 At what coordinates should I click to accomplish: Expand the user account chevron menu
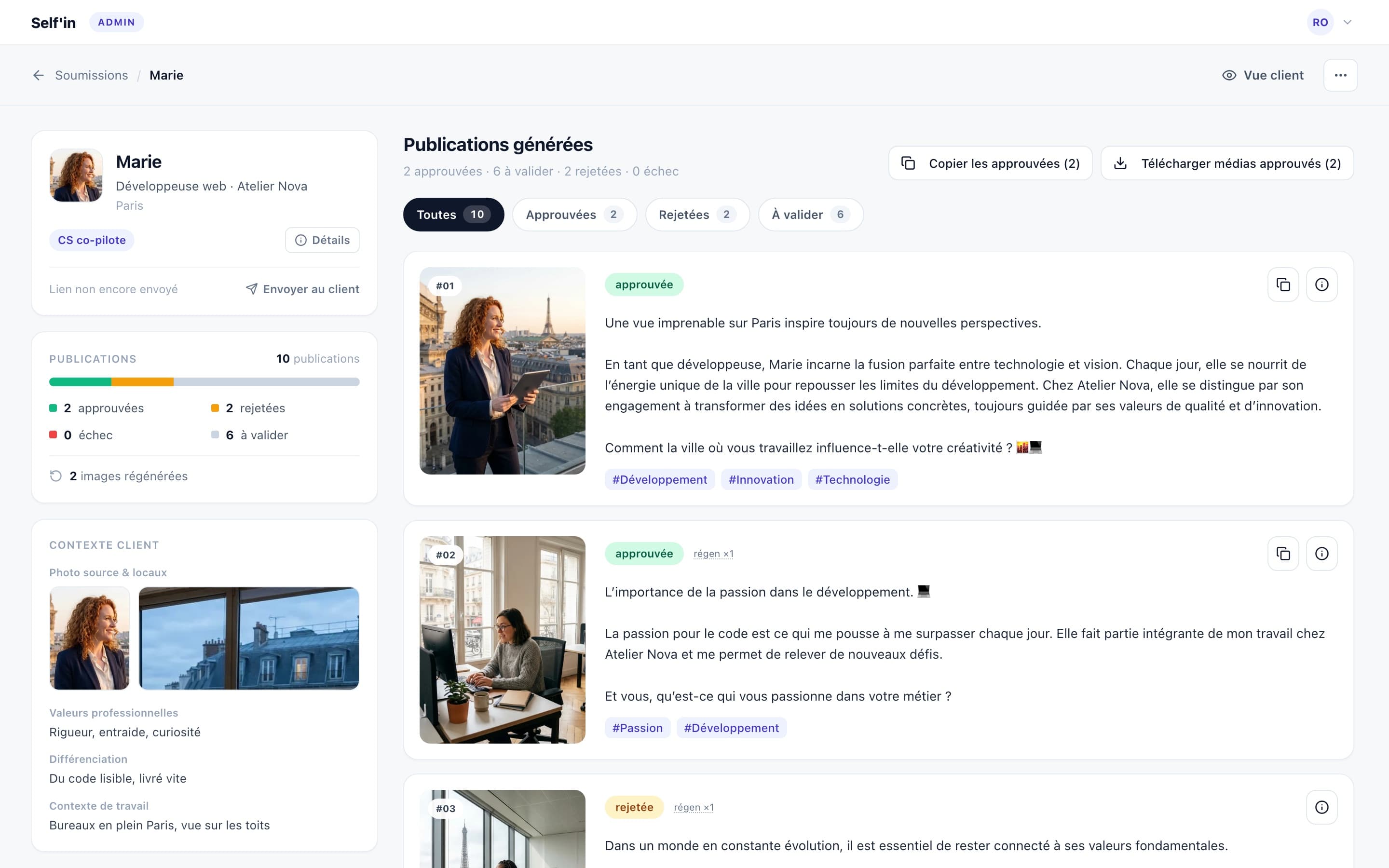[x=1348, y=22]
